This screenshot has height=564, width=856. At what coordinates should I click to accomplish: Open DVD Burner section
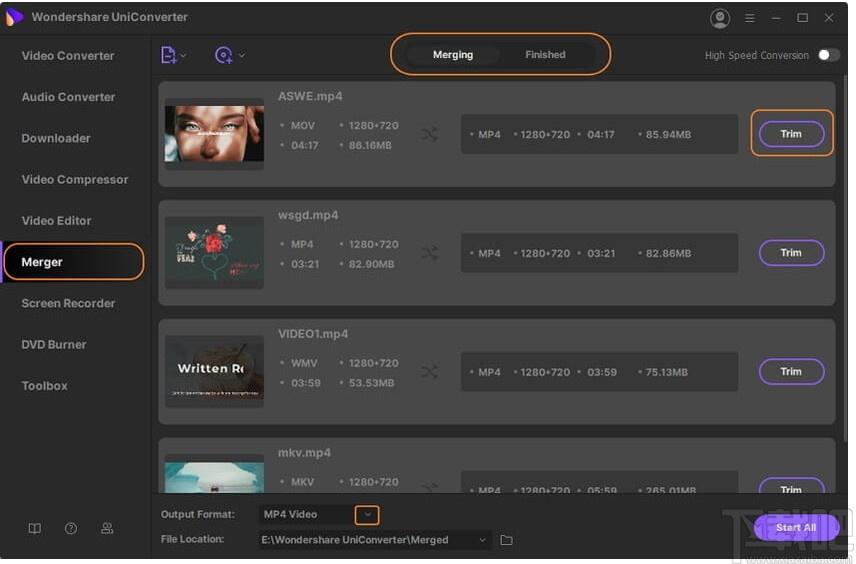[54, 345]
